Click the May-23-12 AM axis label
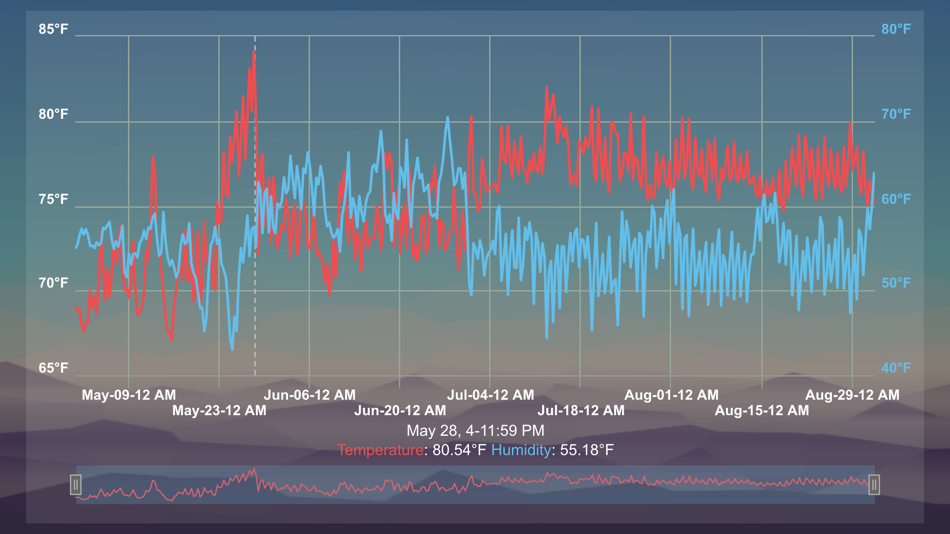 pyautogui.click(x=219, y=411)
